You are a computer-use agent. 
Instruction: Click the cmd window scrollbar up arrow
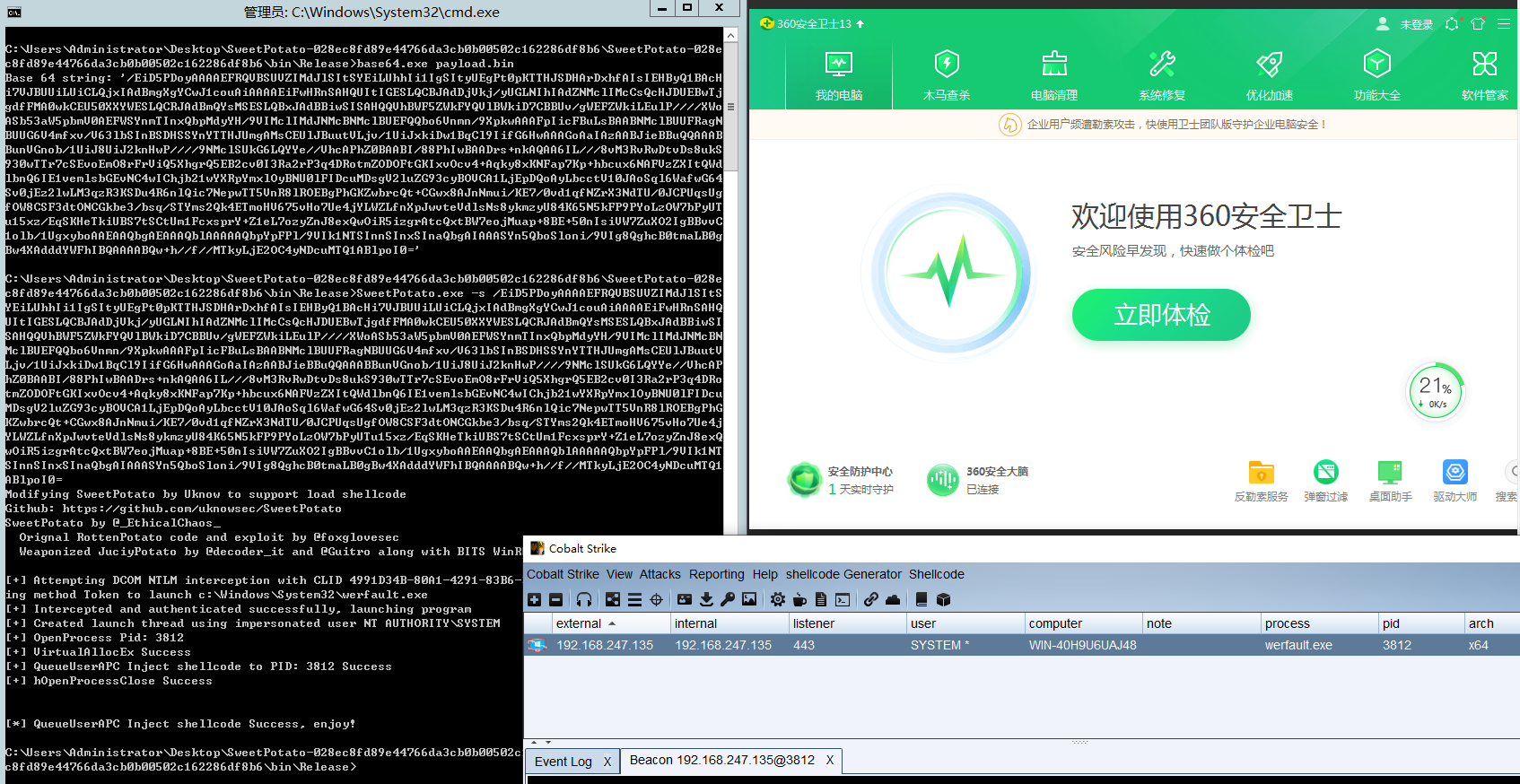(x=730, y=35)
